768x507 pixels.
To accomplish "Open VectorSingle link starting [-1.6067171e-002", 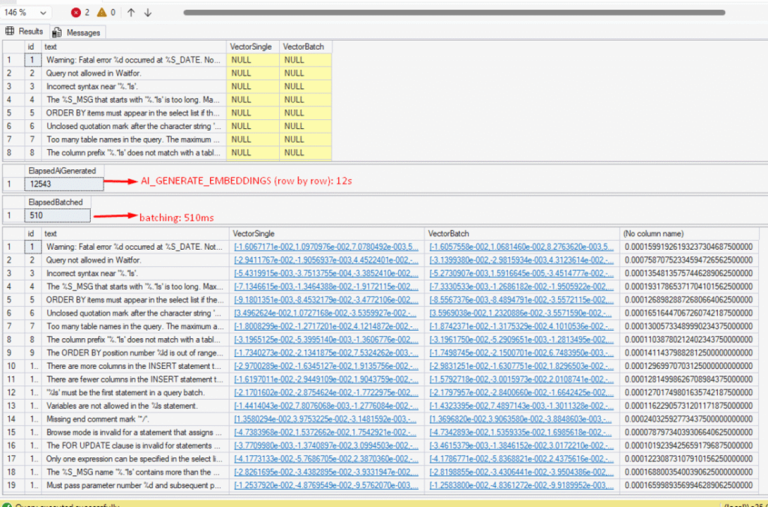I will [326, 247].
